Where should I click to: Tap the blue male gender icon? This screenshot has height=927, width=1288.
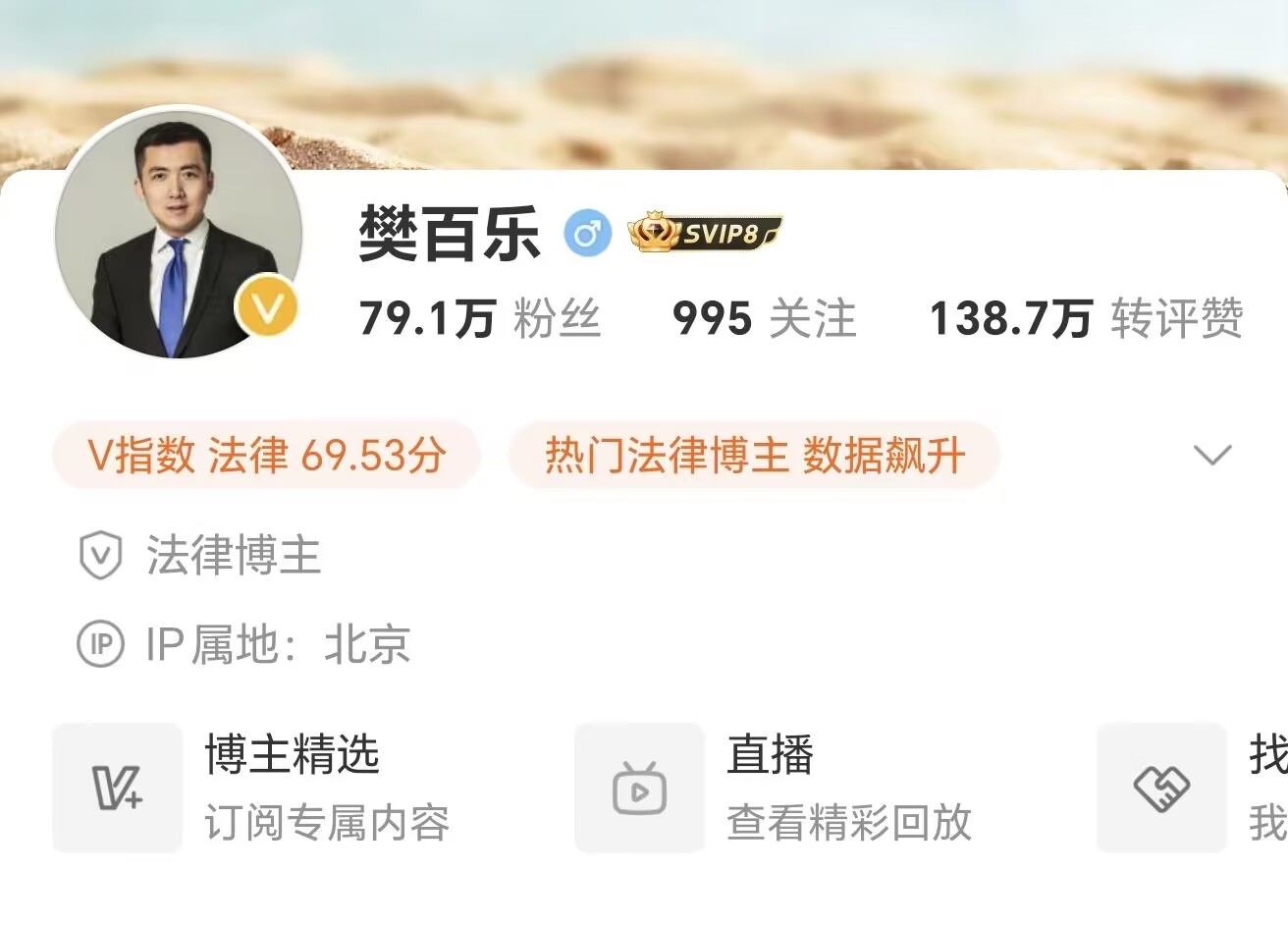(587, 235)
